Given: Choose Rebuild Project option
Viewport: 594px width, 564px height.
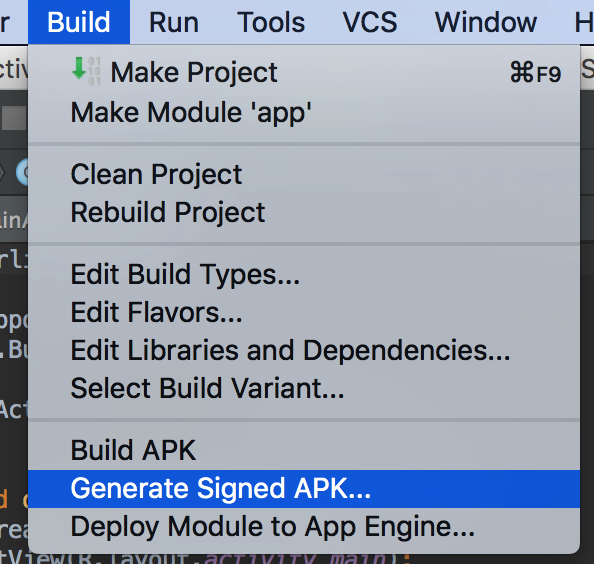Looking at the screenshot, I should pos(304,212).
